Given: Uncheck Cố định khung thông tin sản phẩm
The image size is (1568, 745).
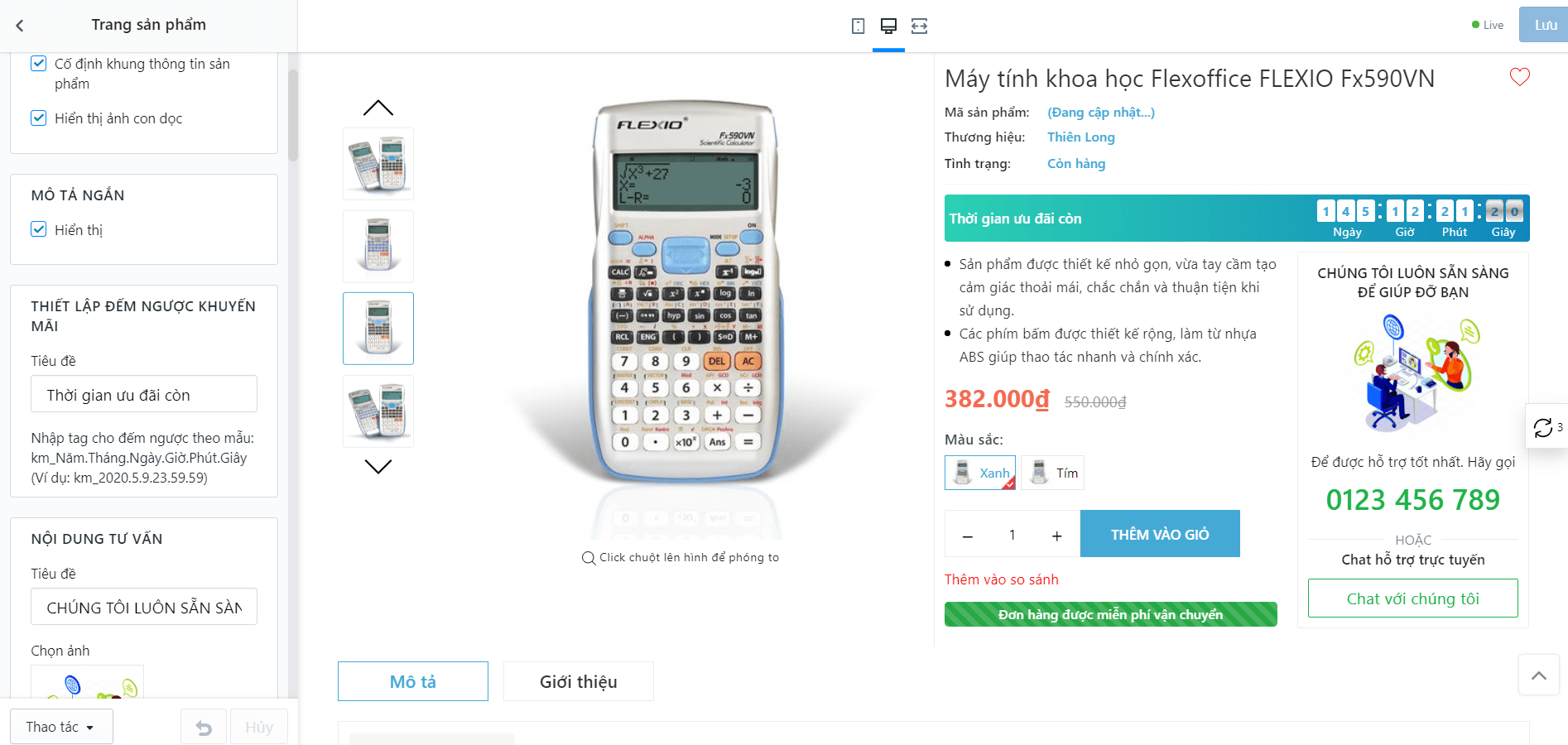Looking at the screenshot, I should point(39,64).
